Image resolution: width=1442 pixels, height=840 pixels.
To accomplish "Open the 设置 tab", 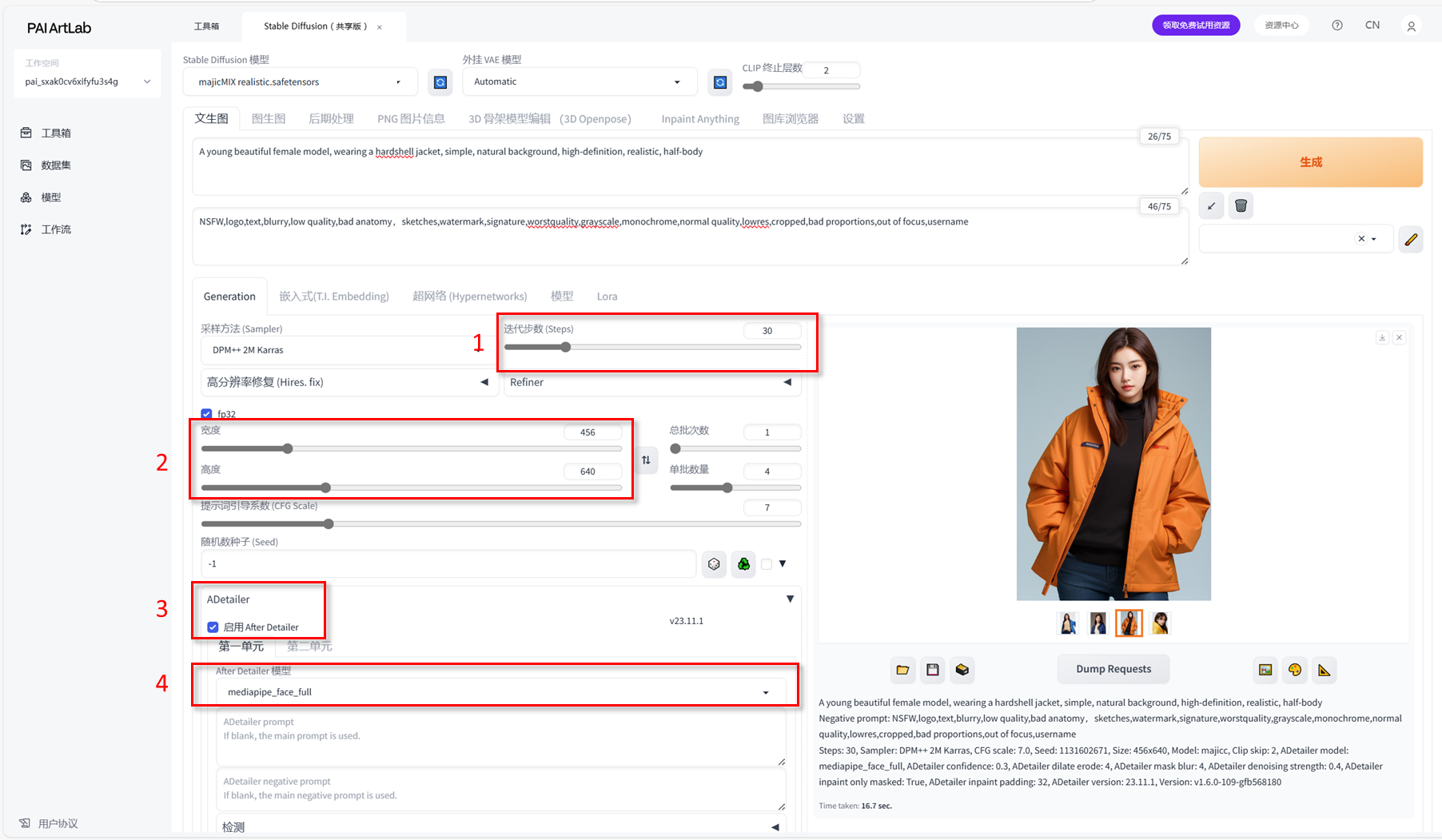I will 854,119.
